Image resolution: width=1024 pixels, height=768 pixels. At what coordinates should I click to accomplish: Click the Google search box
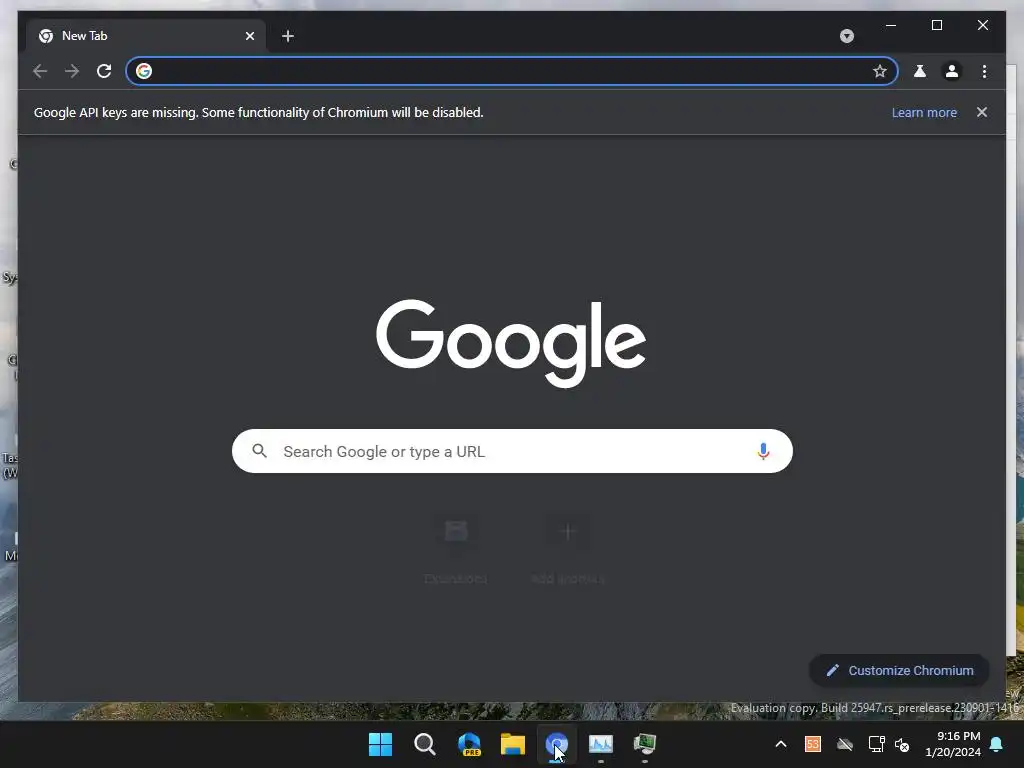512,451
